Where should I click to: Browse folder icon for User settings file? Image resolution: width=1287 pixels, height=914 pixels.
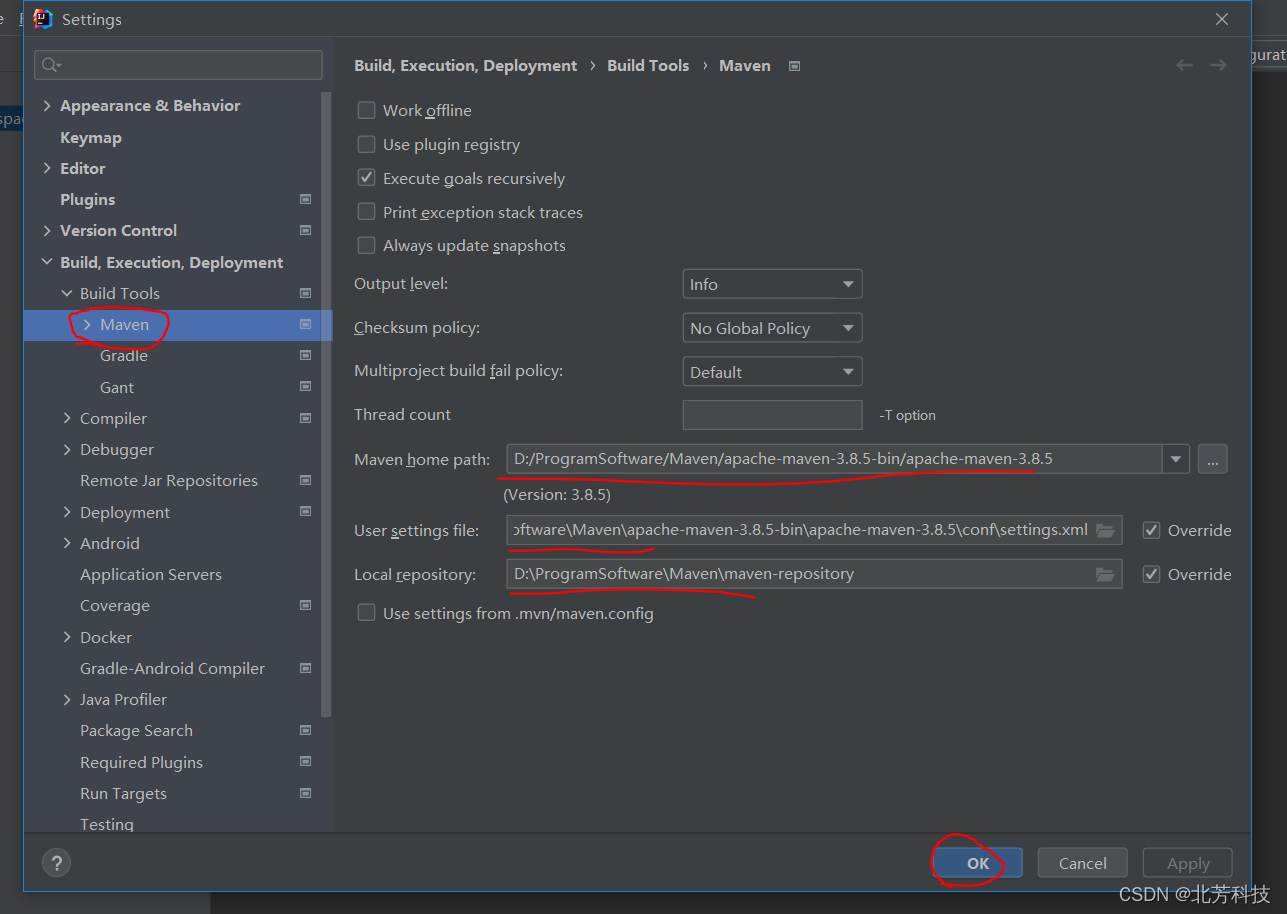[x=1105, y=530]
